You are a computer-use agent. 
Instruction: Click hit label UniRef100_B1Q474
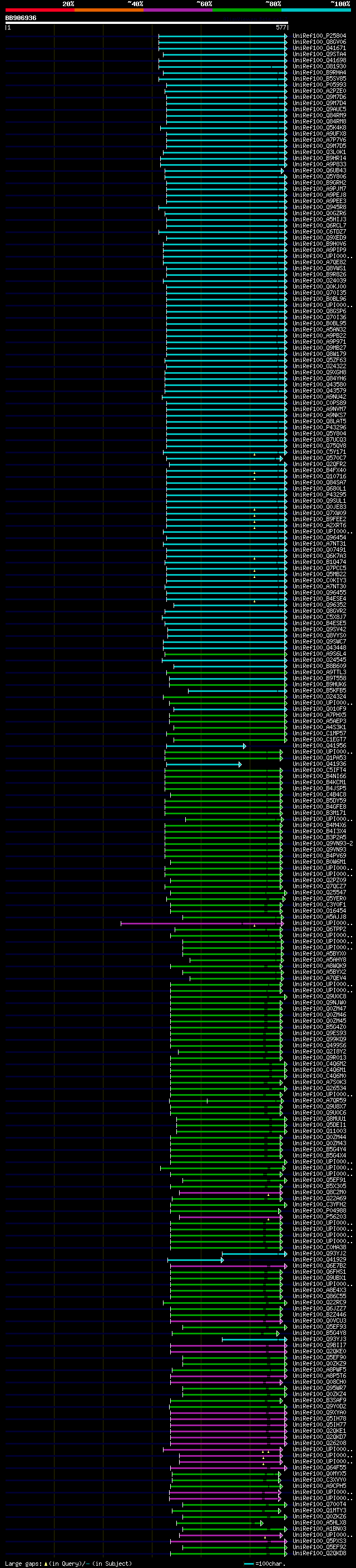pos(319,562)
